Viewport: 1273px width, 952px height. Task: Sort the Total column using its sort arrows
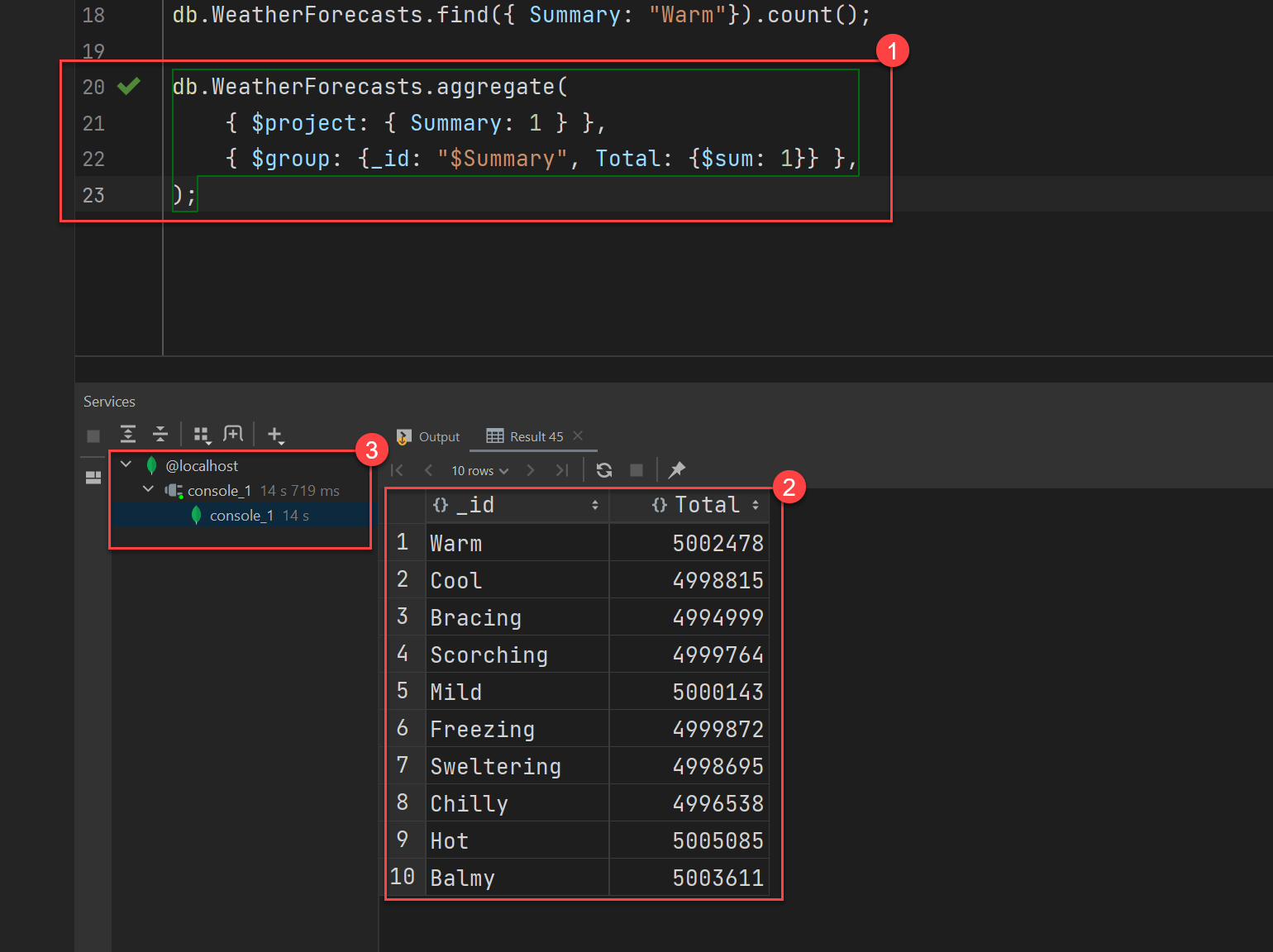point(756,505)
